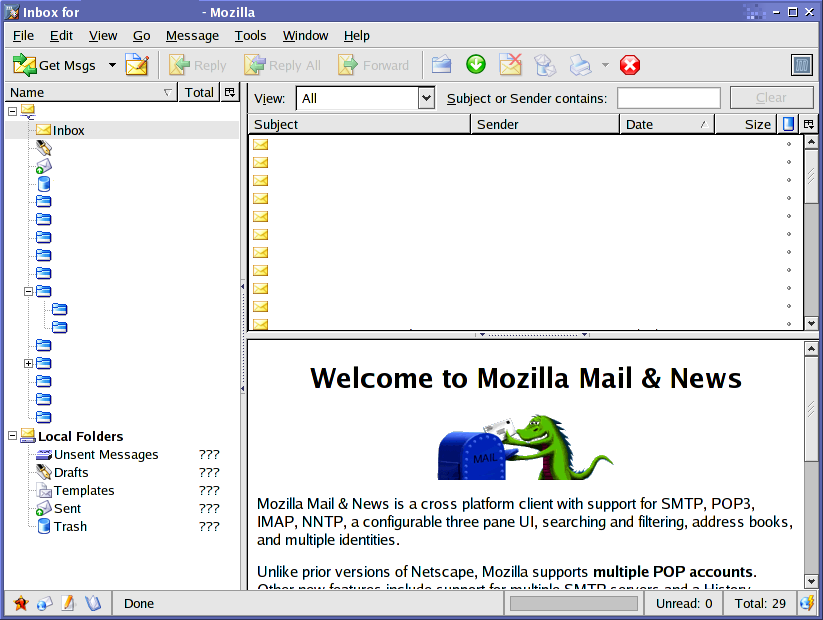The width and height of the screenshot is (823, 620).
Task: Select the unlabeled Drafts pen icon under Inbox
Action: coord(44,148)
